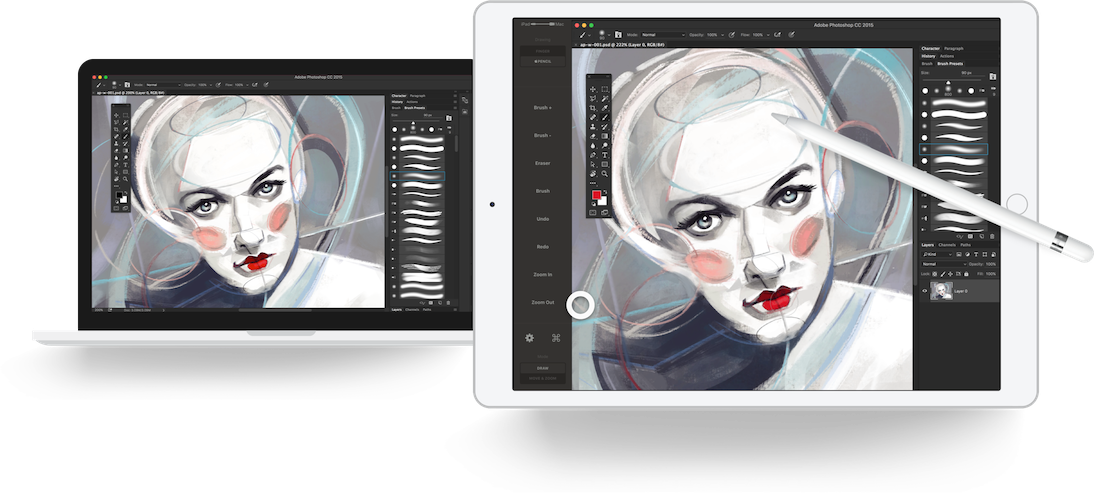Open Kind filter dropdown in iPad Layers
Screen dimensions: 1095x493
click(x=937, y=254)
